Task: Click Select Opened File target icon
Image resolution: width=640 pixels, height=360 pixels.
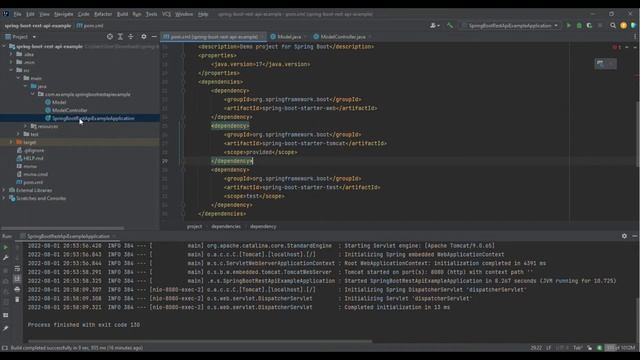Action: [110, 36]
